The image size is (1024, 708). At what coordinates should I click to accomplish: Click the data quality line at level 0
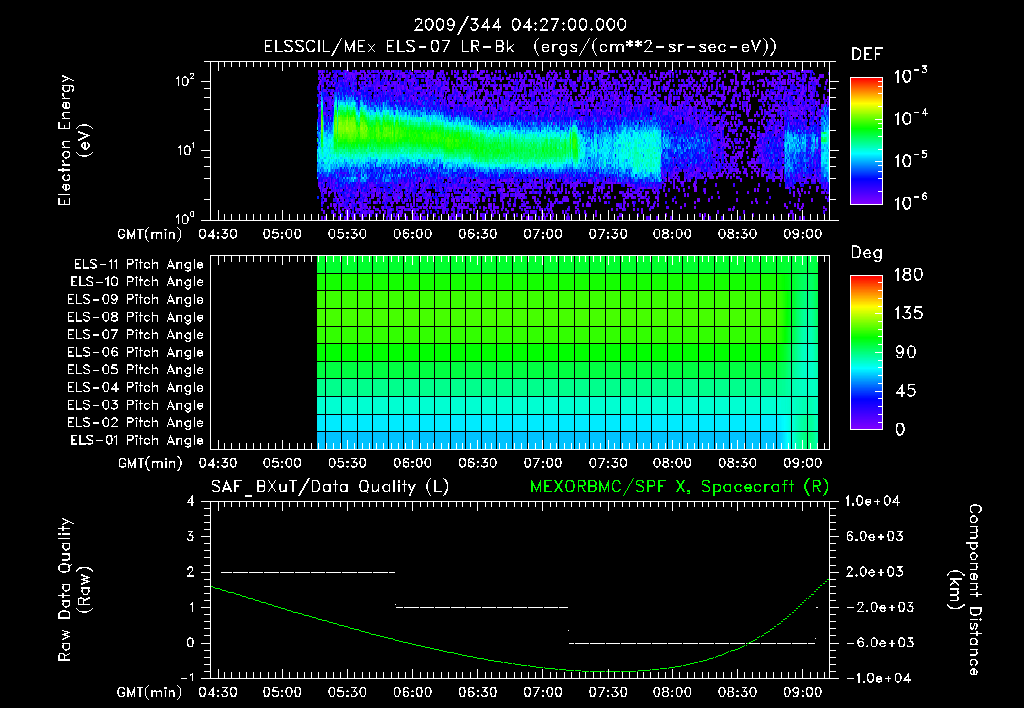pos(692,643)
